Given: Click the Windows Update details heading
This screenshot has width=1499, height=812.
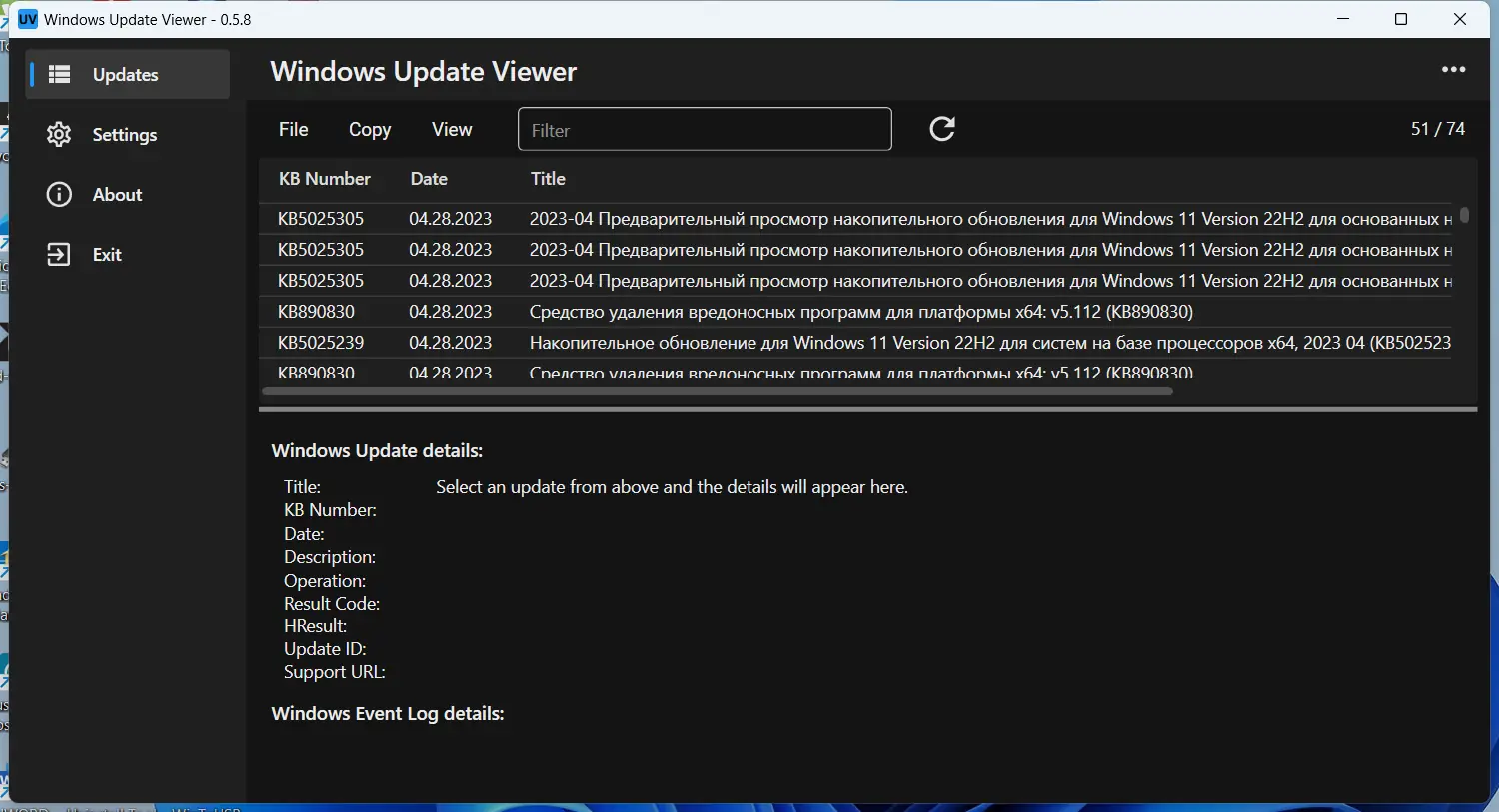Looking at the screenshot, I should point(377,451).
